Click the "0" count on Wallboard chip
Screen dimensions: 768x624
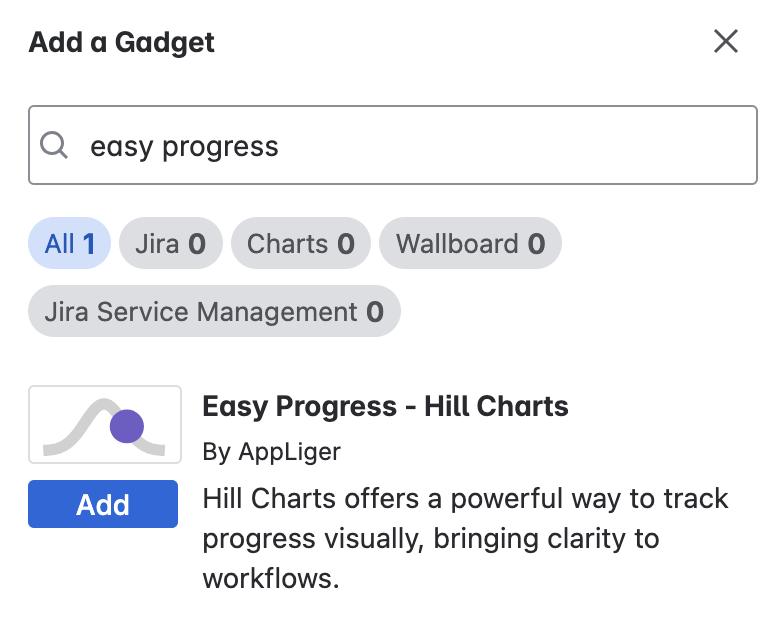point(536,244)
